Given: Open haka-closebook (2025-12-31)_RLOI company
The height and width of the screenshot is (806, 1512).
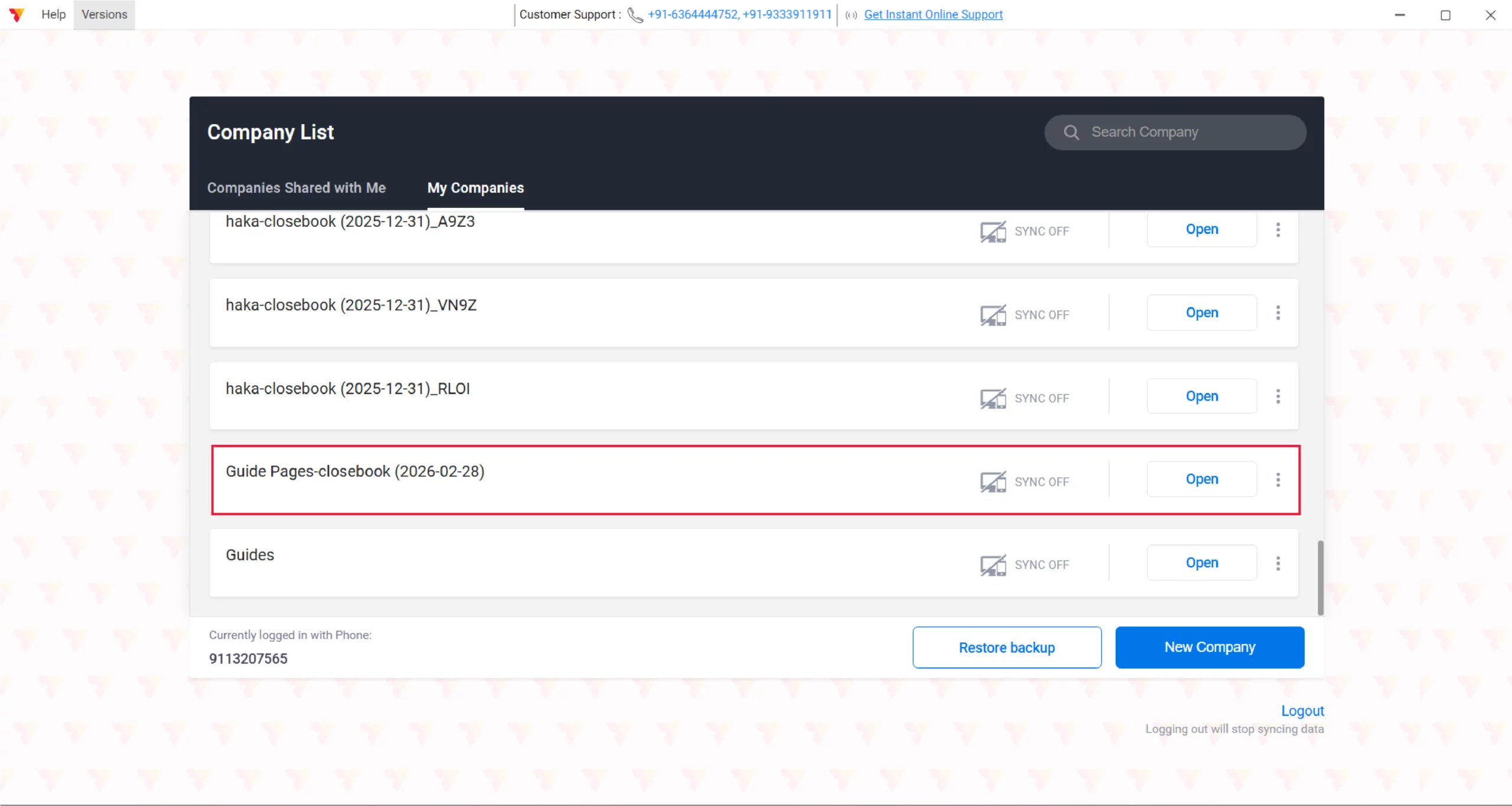Looking at the screenshot, I should [1202, 396].
